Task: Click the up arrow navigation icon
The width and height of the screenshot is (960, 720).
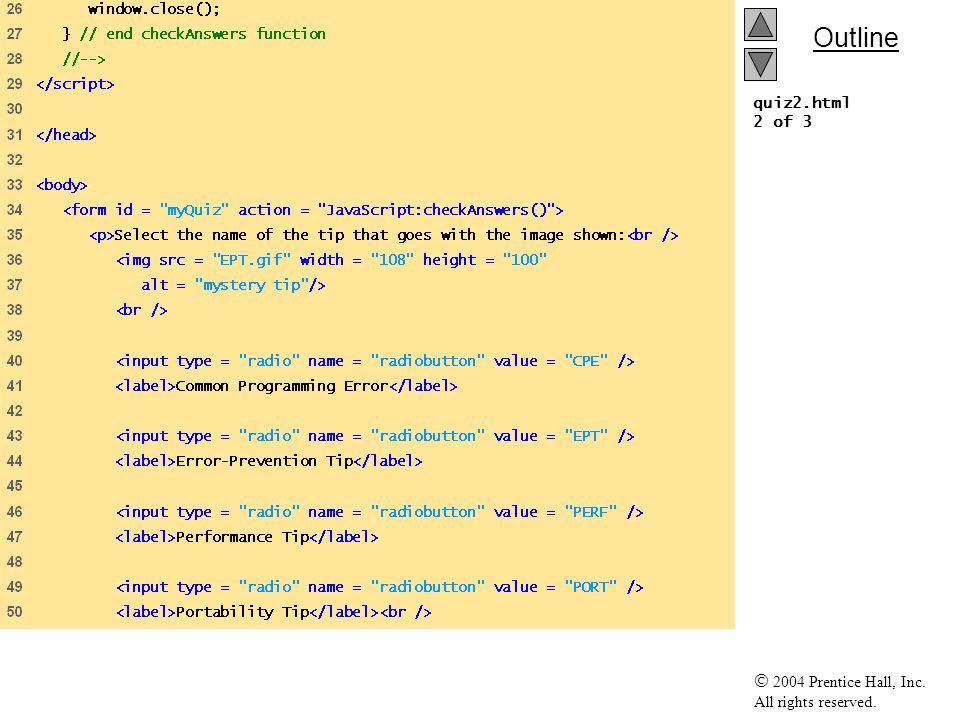Action: (x=760, y=24)
